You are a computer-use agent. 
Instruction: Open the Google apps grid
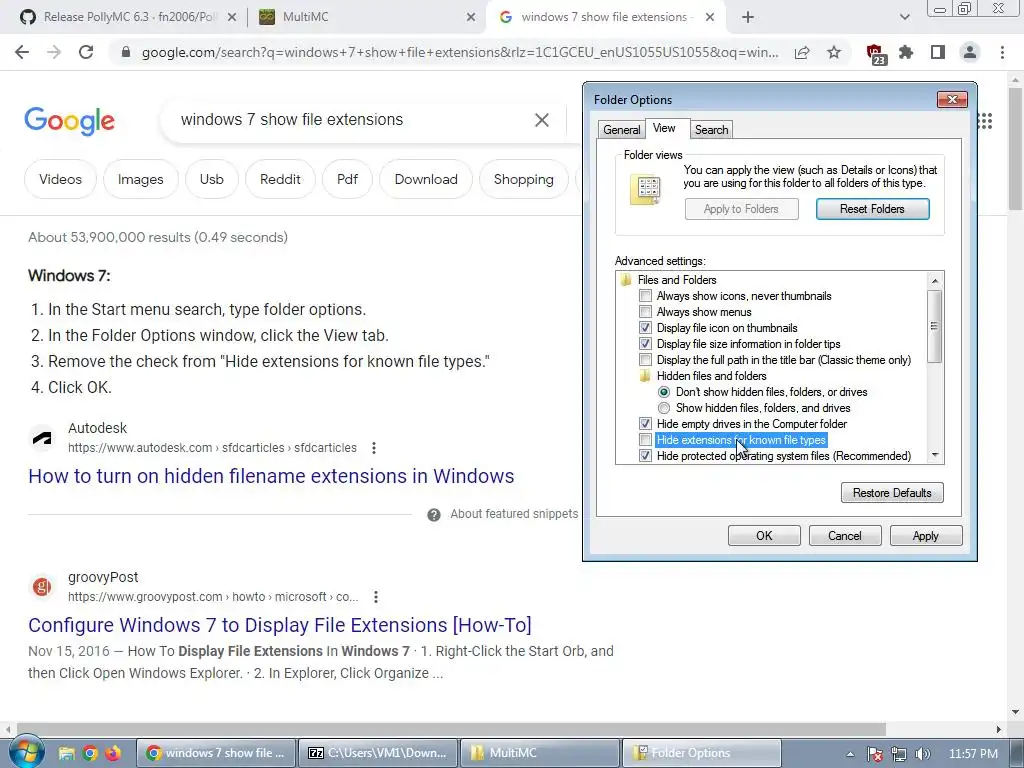click(x=985, y=121)
